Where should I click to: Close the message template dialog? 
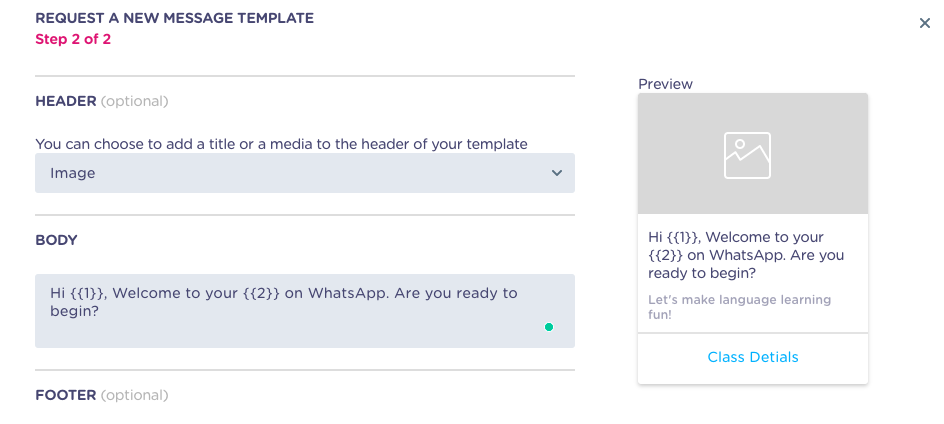click(925, 23)
